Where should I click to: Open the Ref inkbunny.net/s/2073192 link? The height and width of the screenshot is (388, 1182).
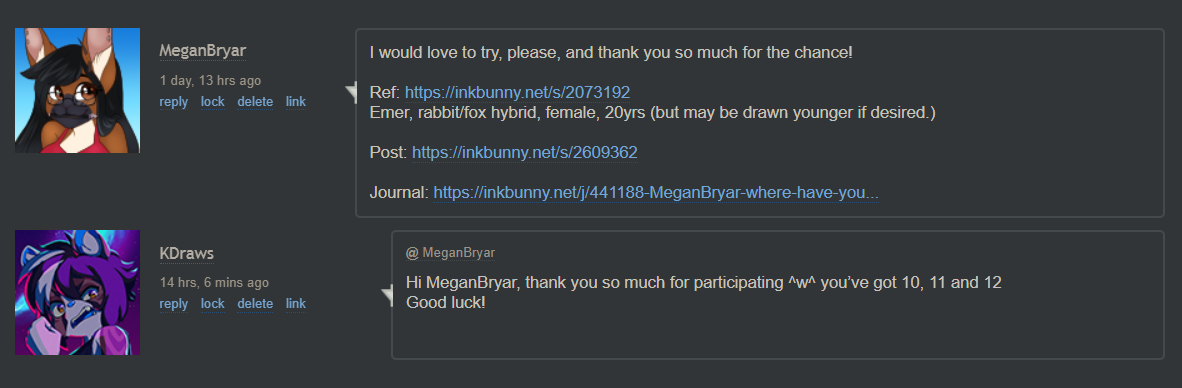(517, 93)
